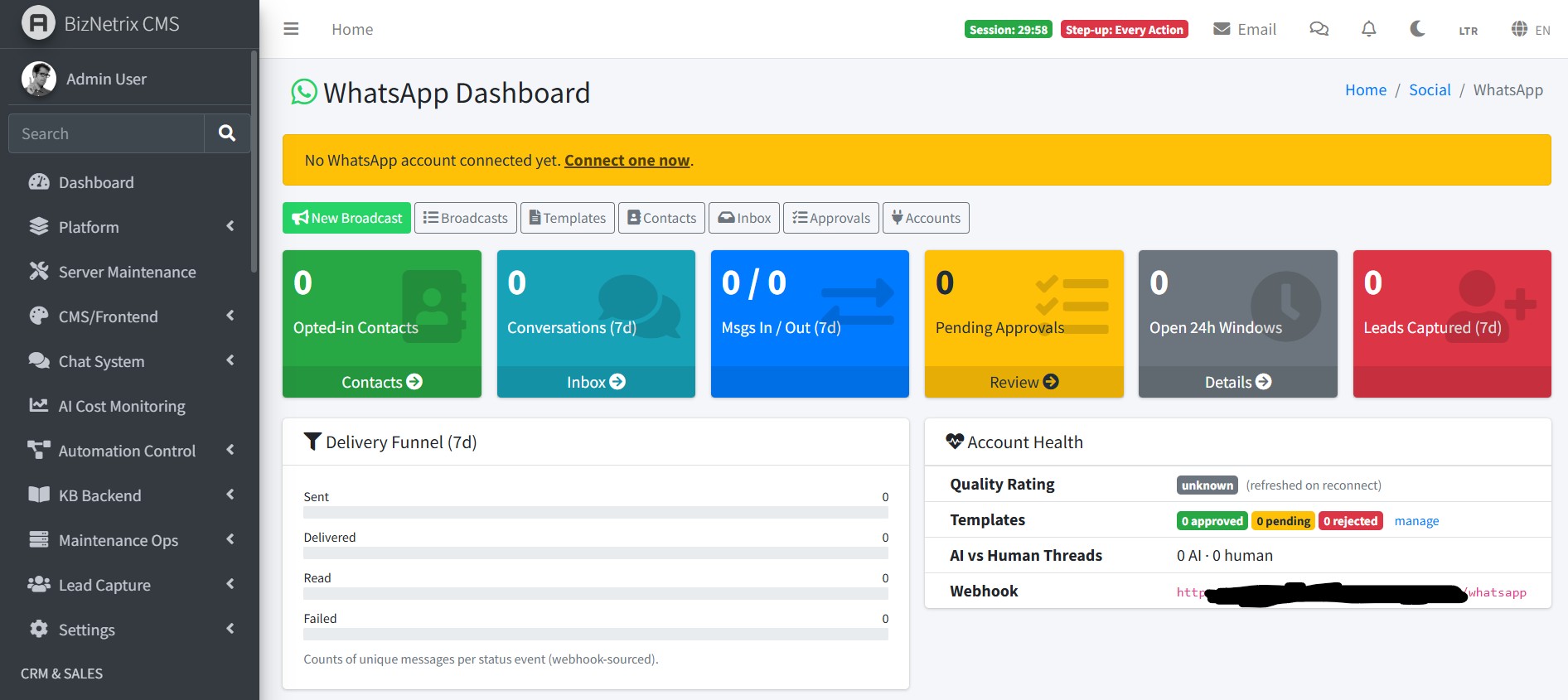Follow Inbox link on Conversations card
1568x700 pixels.
click(x=596, y=382)
